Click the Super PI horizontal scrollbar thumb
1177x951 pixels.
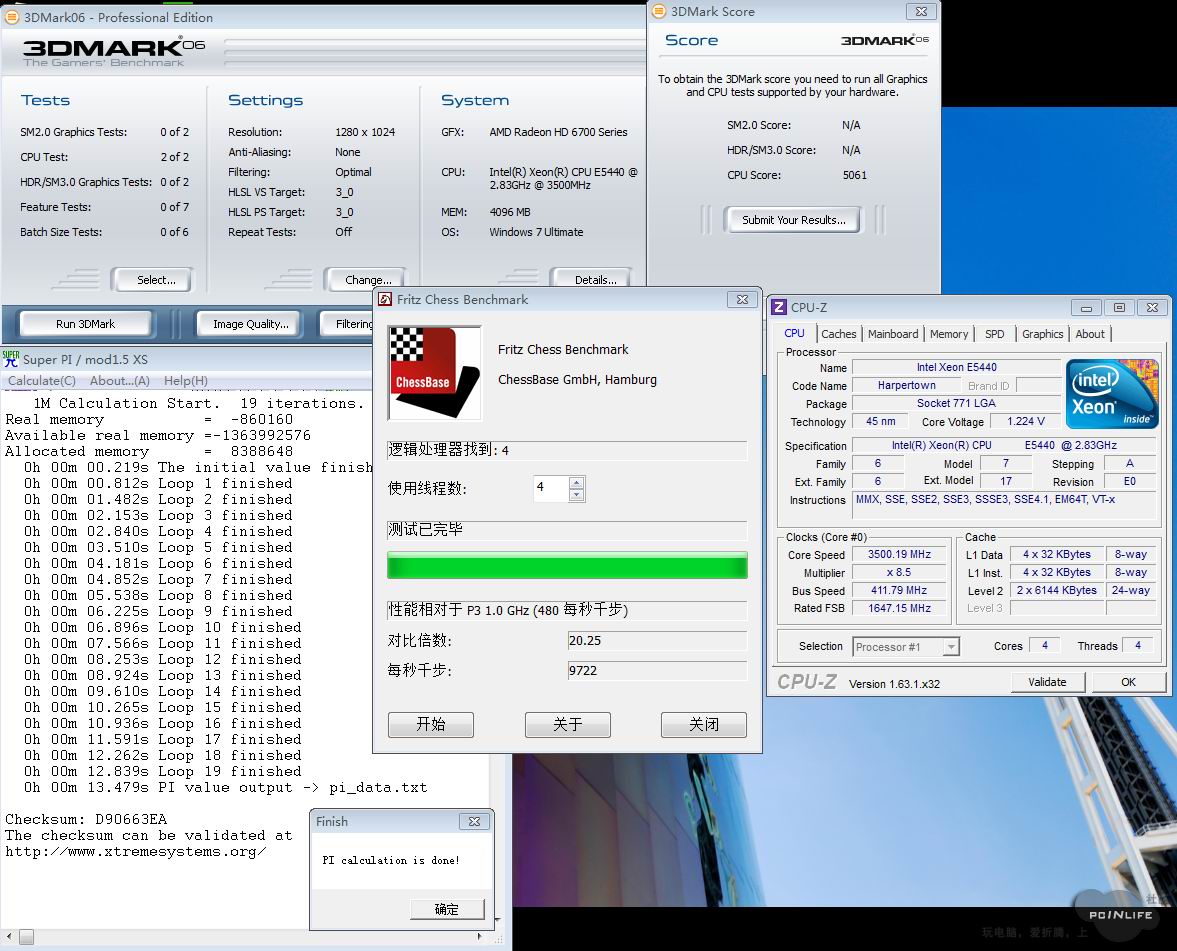click(x=26, y=937)
